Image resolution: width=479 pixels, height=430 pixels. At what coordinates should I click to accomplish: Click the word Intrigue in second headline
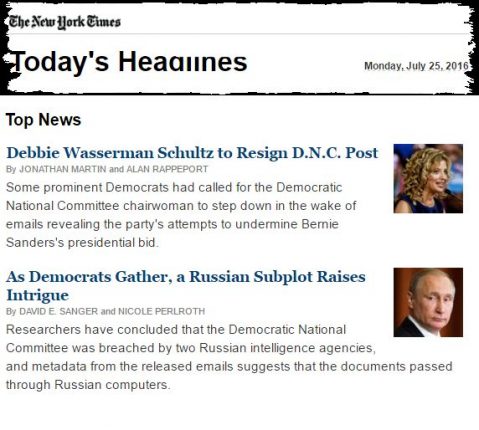pyautogui.click(x=38, y=295)
